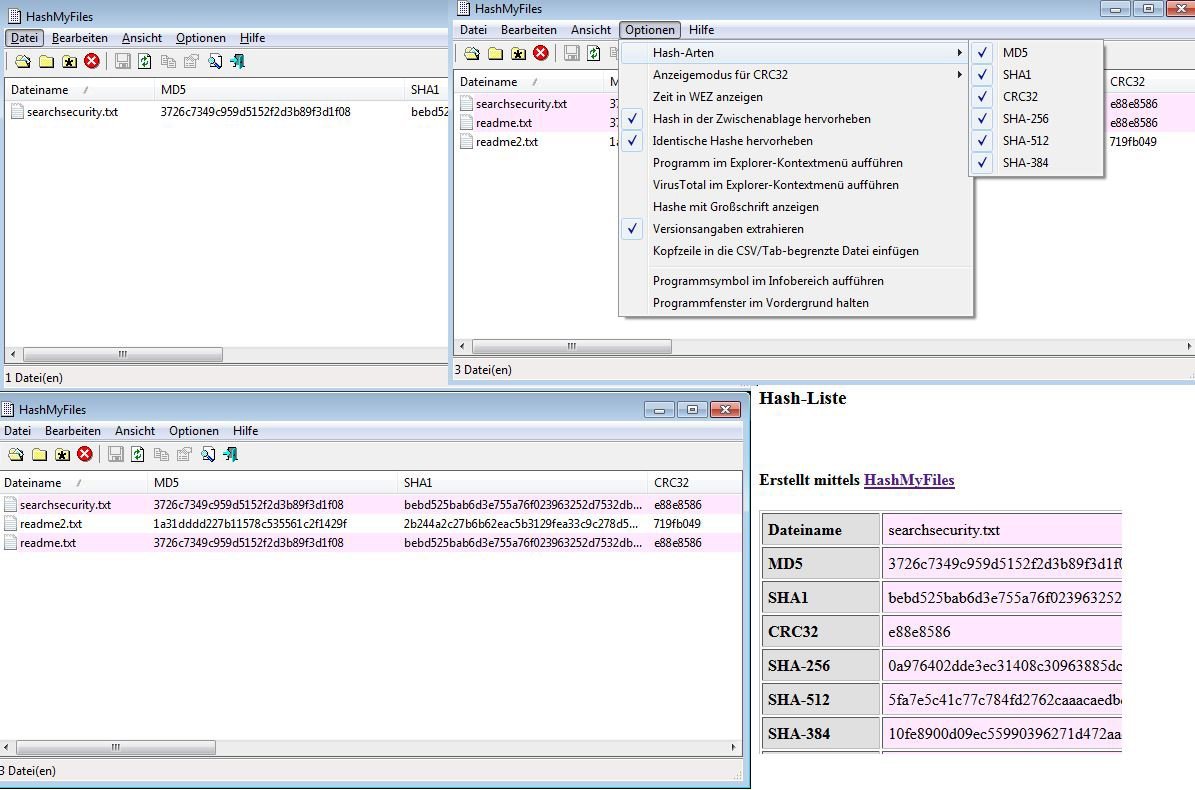Open Bearbeiten menu in the single-file window
The height and width of the screenshot is (790, 1195).
pyautogui.click(x=80, y=38)
